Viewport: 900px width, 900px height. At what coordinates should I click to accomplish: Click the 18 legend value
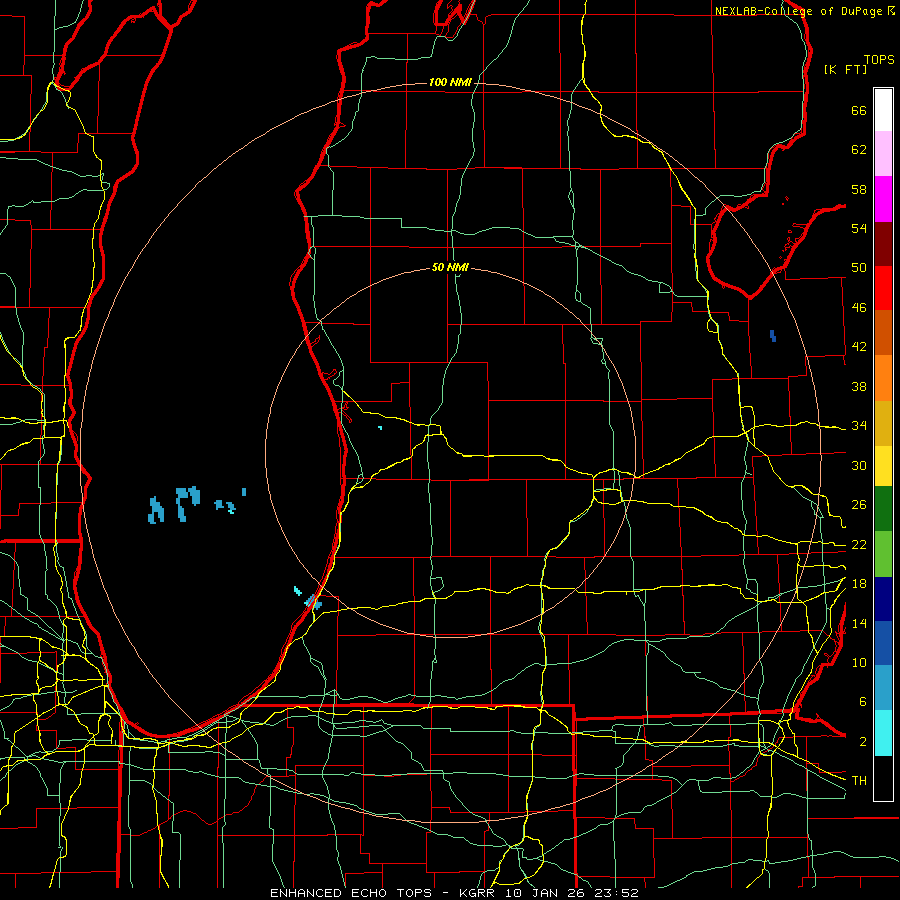(x=859, y=584)
